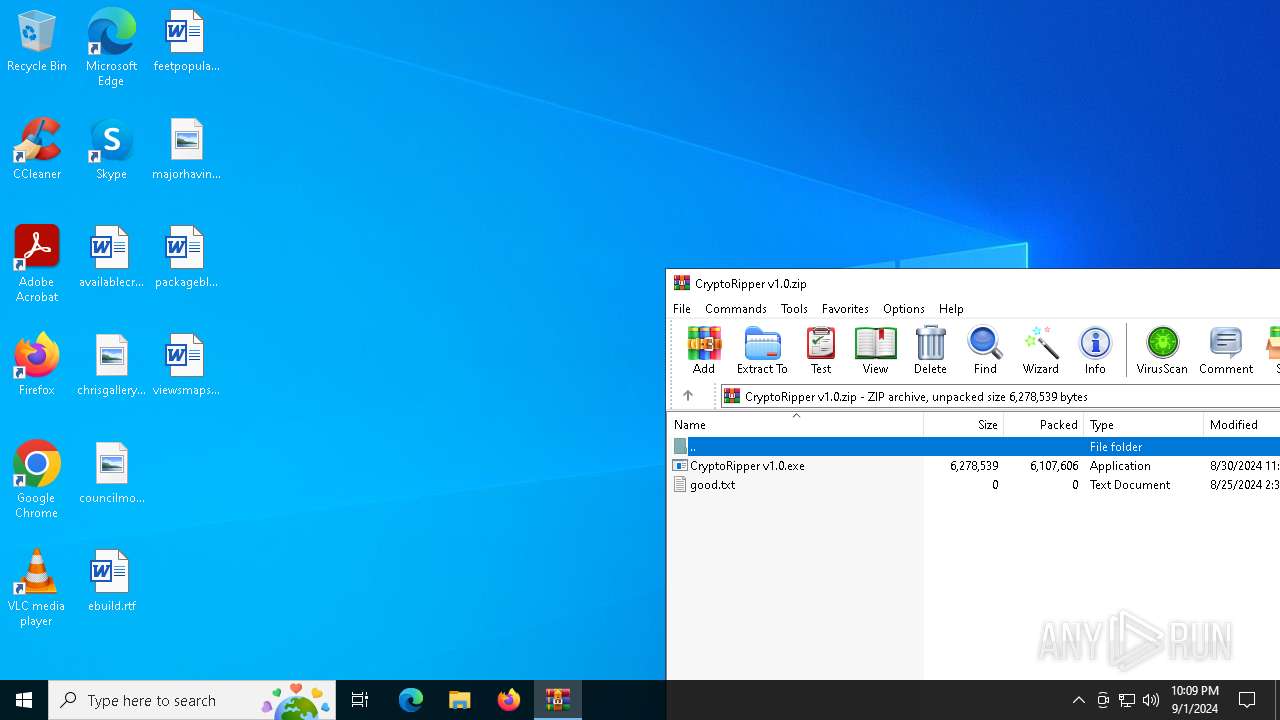Select CryptoRipper v1.0.exe in file list
1280x720 pixels.
coord(974,466)
